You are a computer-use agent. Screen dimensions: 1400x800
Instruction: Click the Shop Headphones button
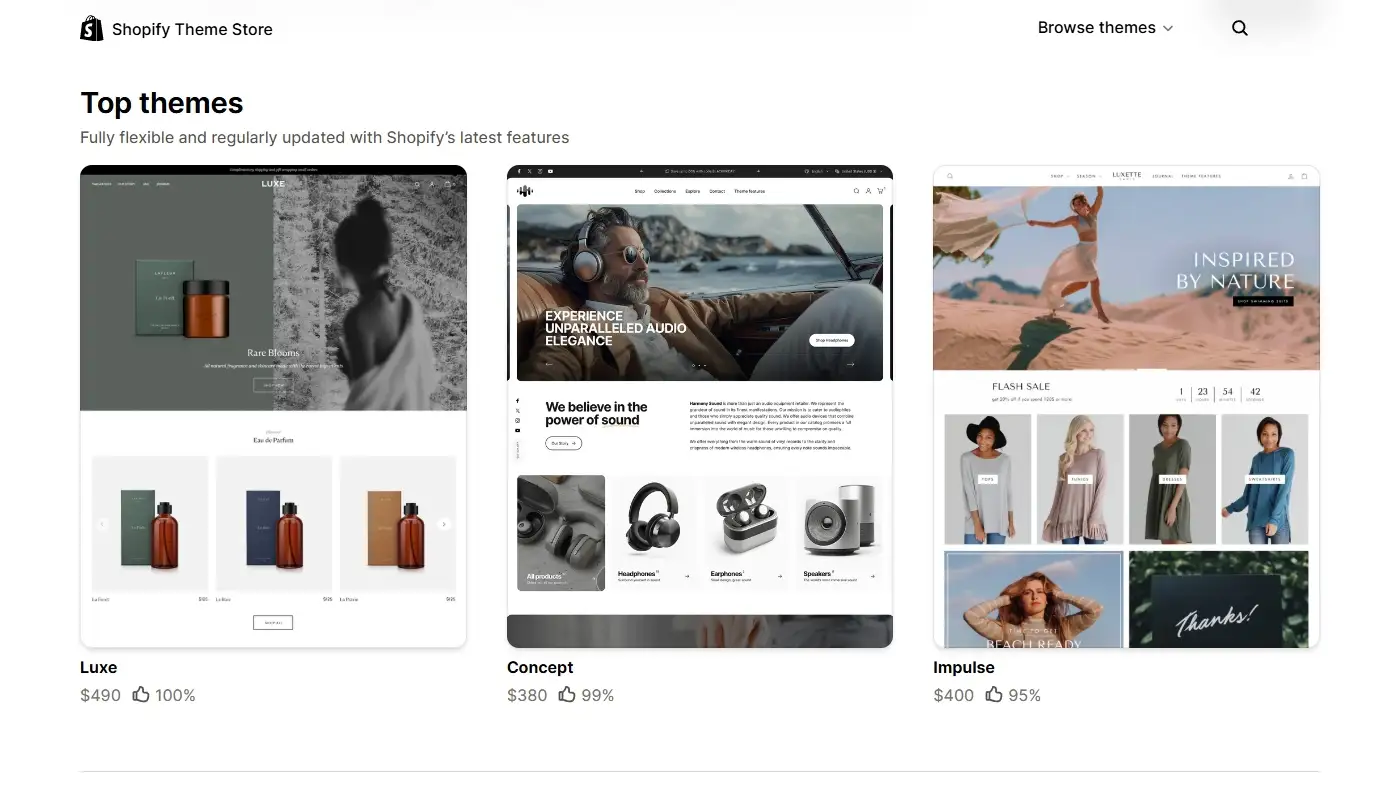tap(830, 340)
